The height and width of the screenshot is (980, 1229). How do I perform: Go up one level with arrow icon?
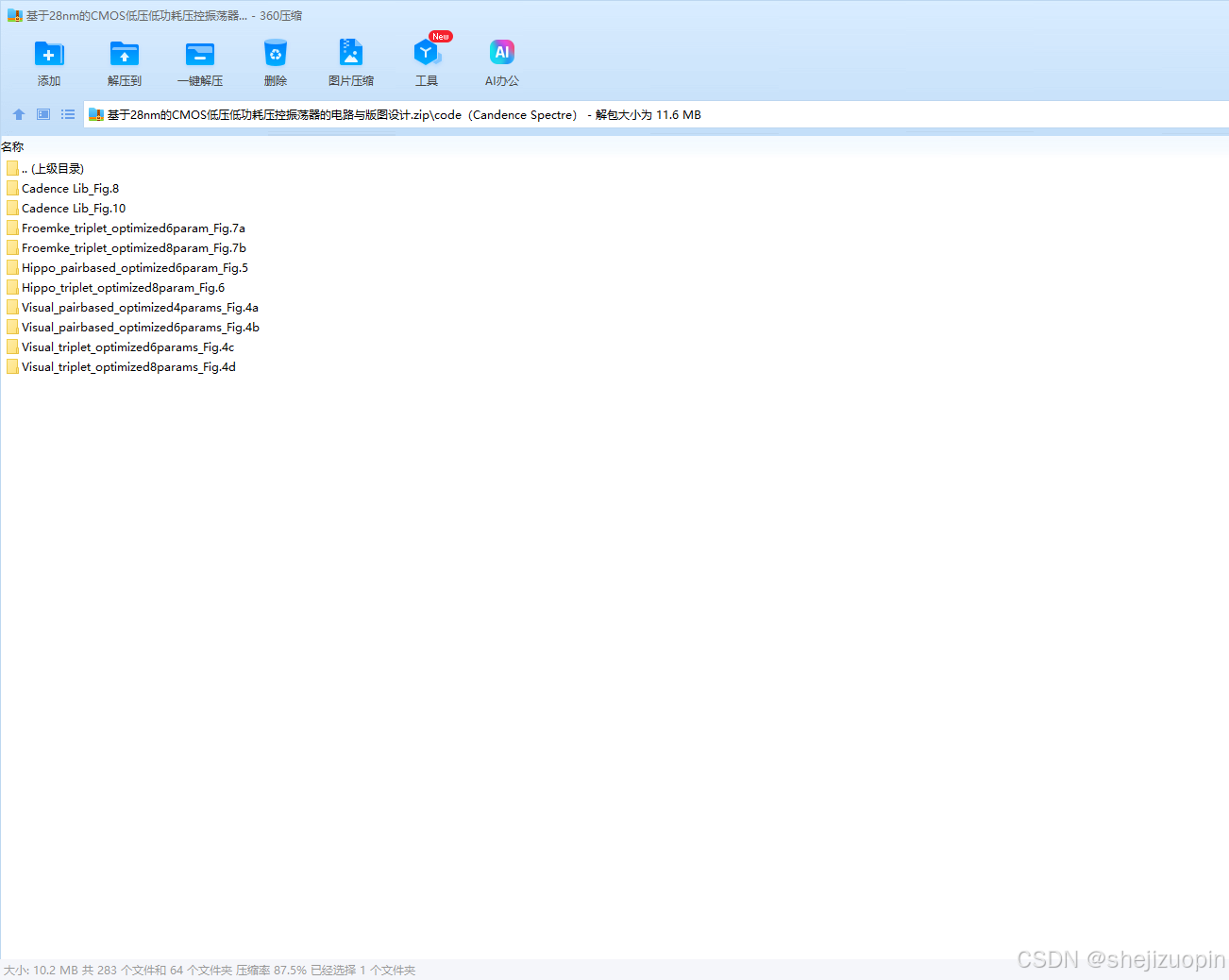coord(19,114)
